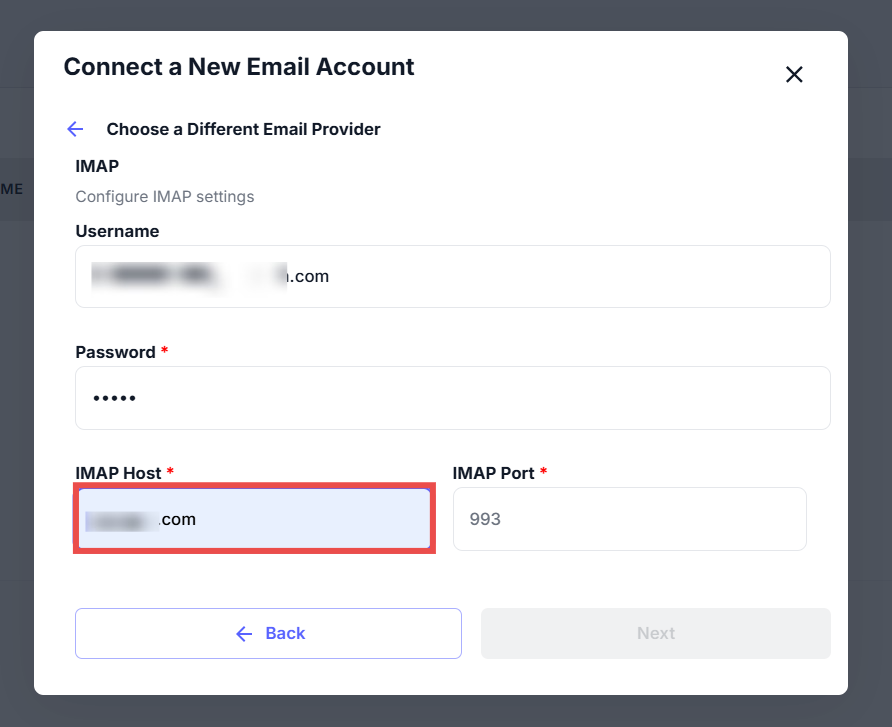Click the bold IMAP section heading
Image resolution: width=892 pixels, height=727 pixels.
point(97,166)
